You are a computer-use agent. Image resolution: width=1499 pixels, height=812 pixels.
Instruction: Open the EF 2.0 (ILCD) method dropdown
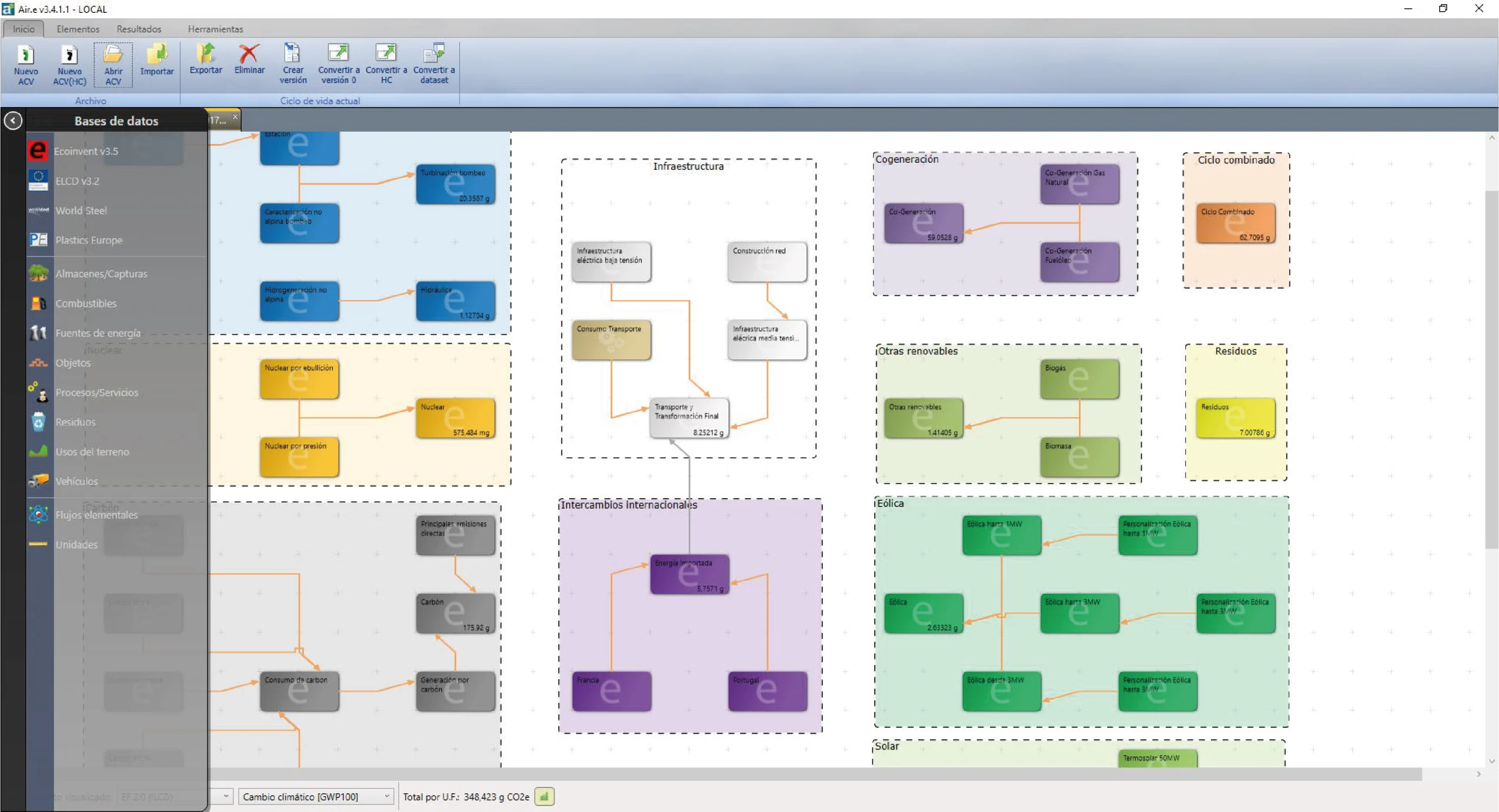pos(227,797)
